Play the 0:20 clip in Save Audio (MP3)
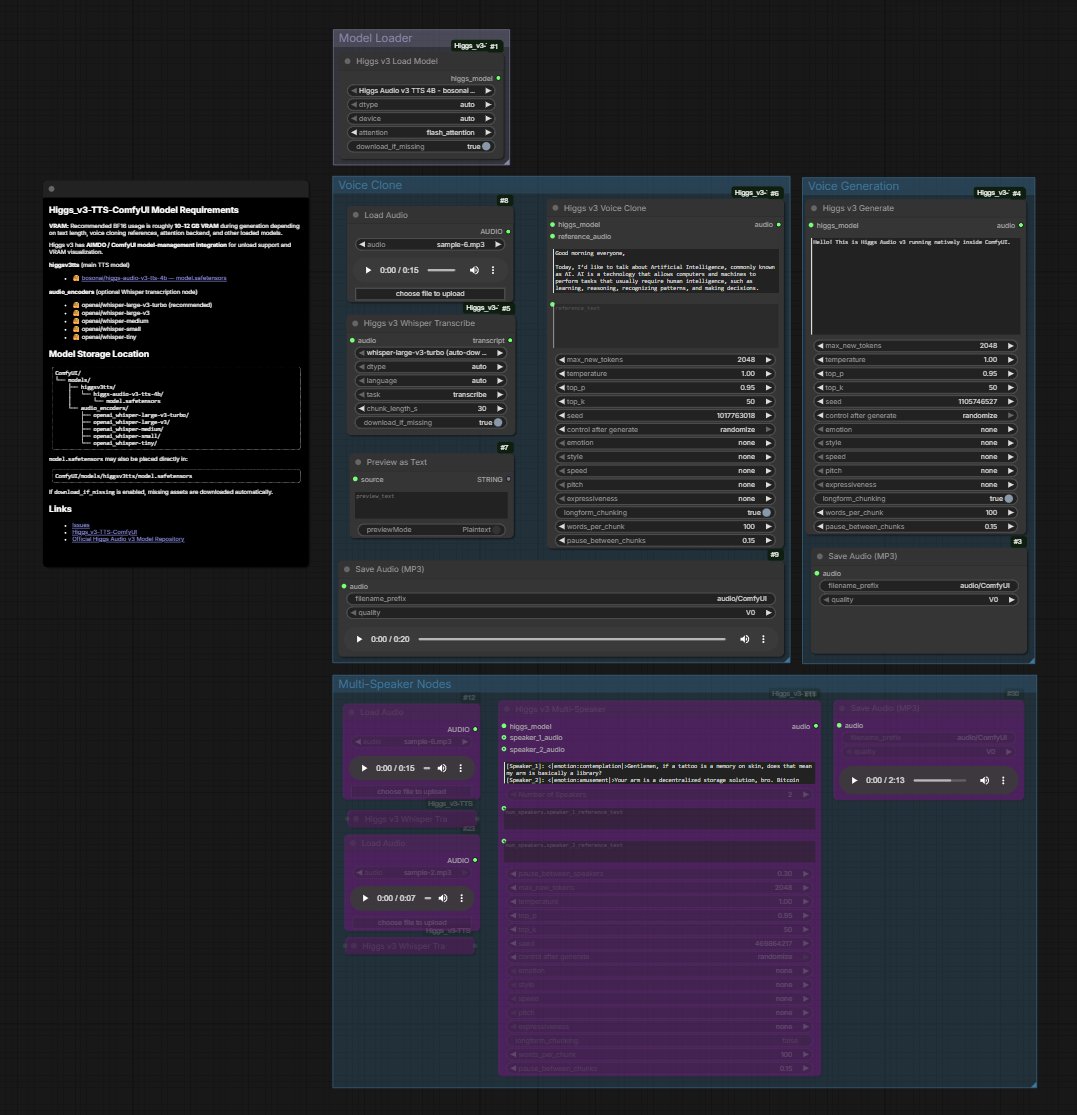The image size is (1077, 1115). click(359, 639)
